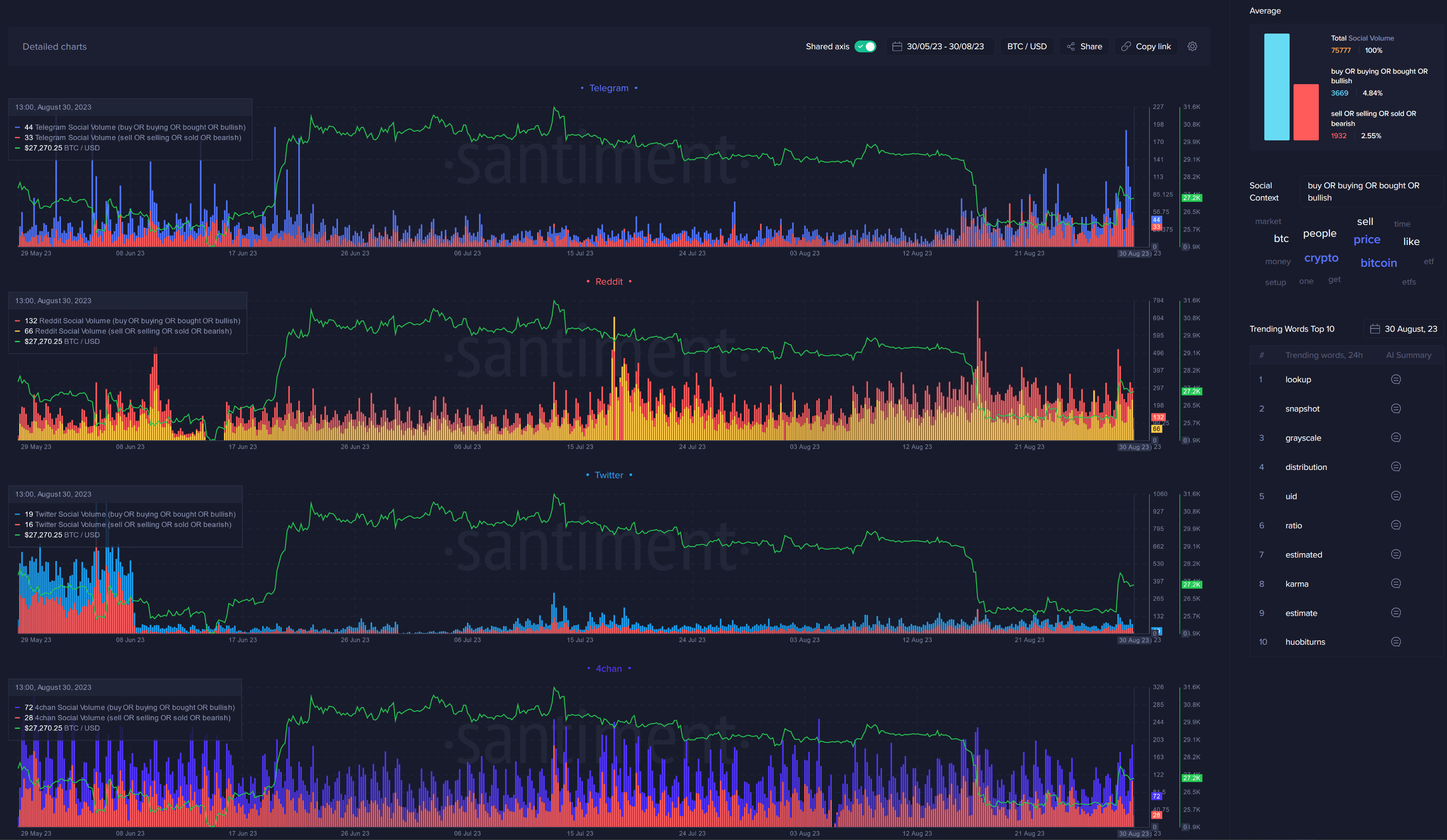Click Reddit sell/bearish legend entry showing 66
The height and width of the screenshot is (840, 1447).
tap(123, 331)
